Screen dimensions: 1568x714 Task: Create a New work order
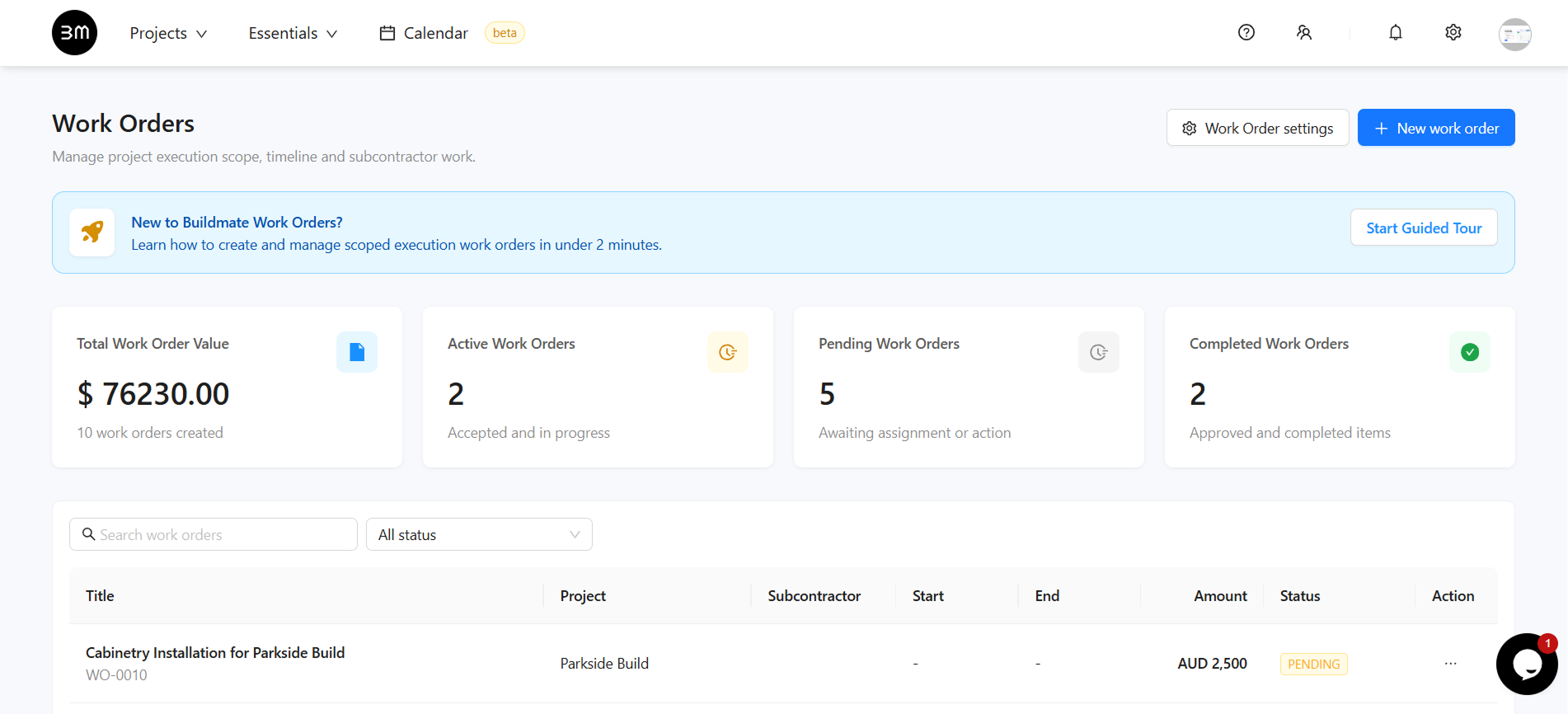[1436, 128]
